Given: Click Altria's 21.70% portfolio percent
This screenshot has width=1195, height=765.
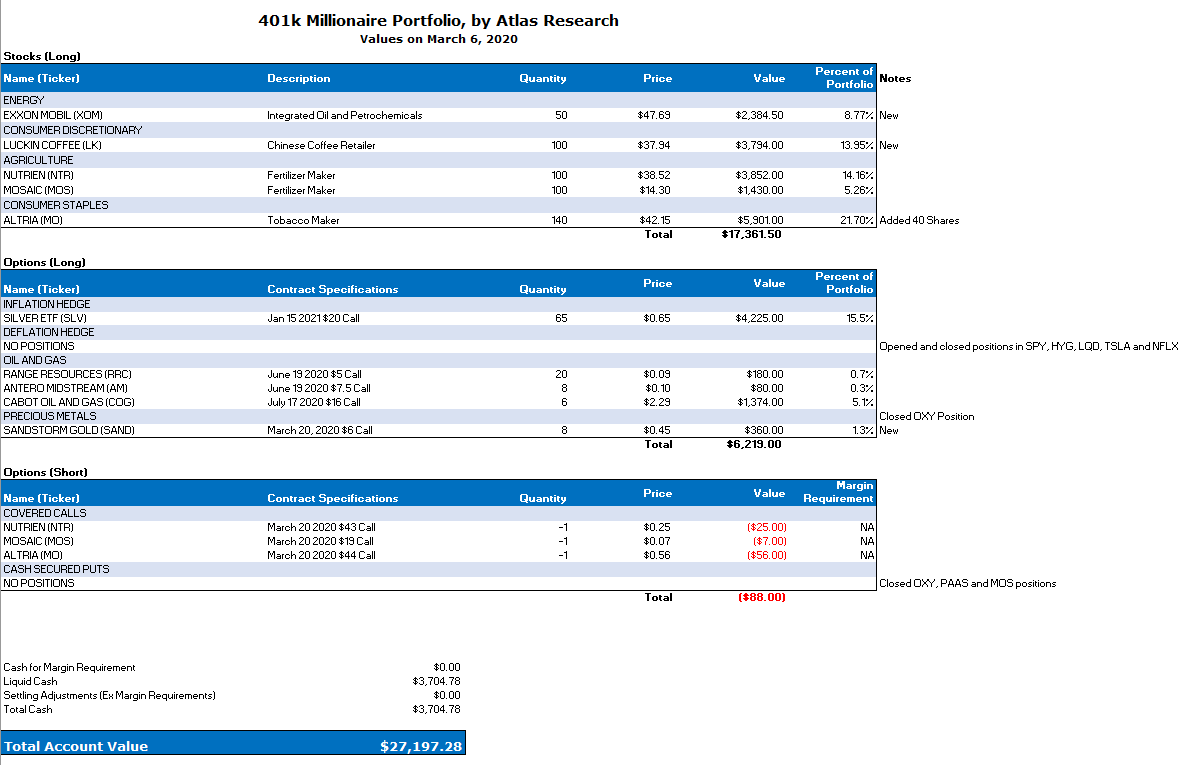Looking at the screenshot, I should [x=857, y=220].
